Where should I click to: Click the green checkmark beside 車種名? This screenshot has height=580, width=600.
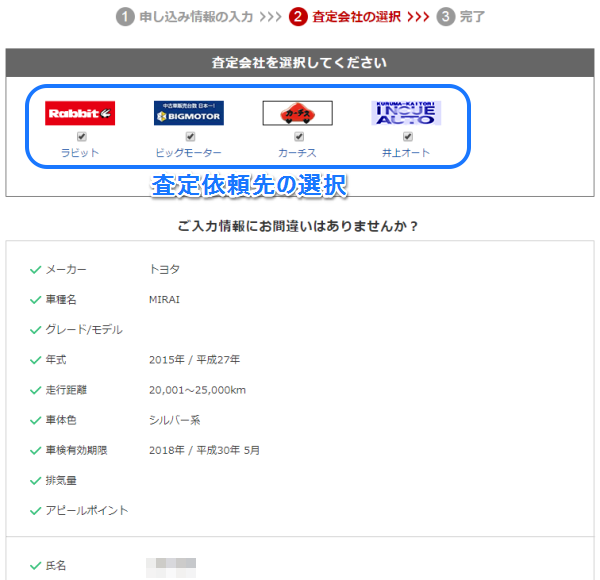[x=36, y=300]
